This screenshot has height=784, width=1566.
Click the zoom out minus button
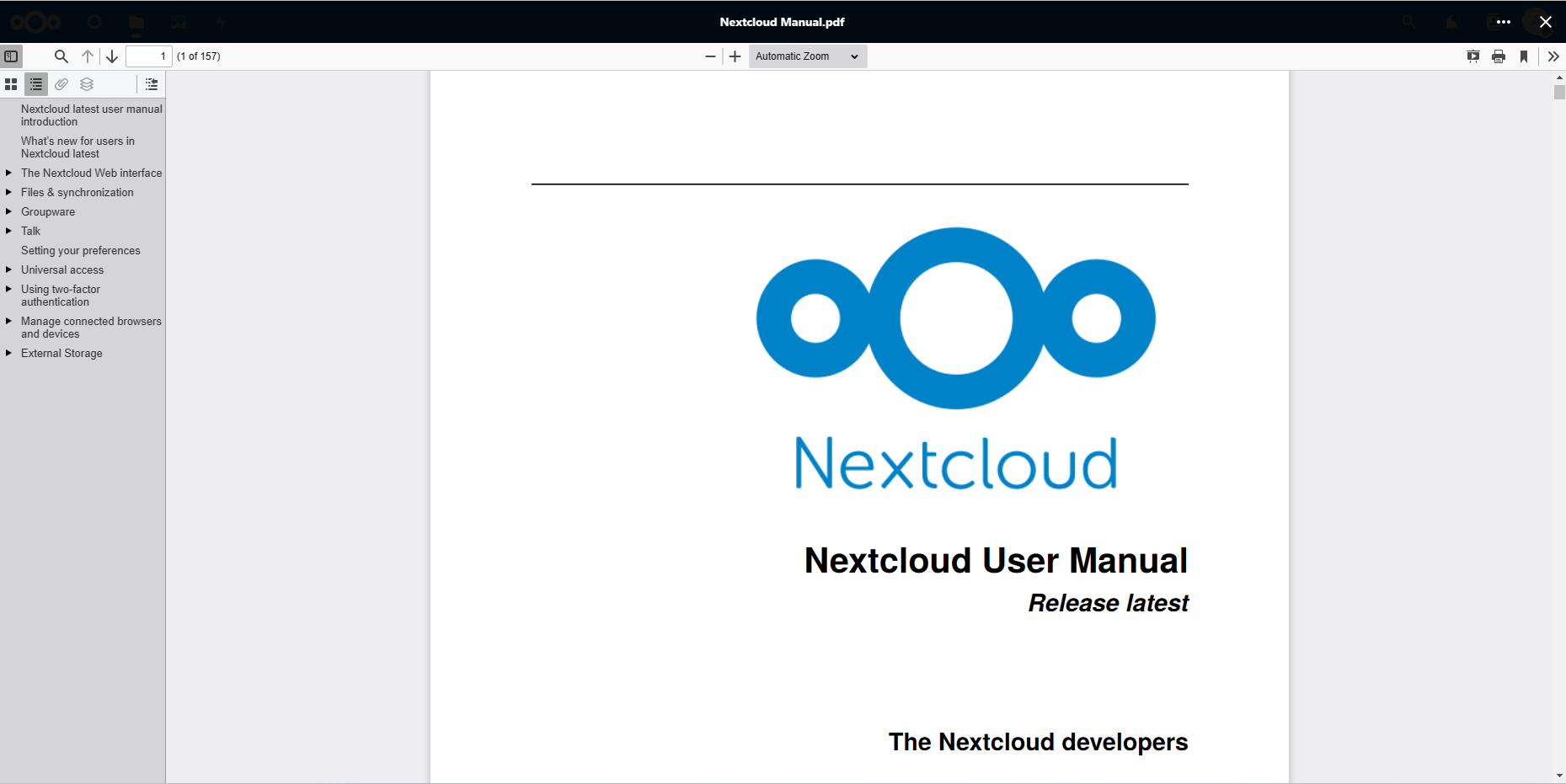710,56
